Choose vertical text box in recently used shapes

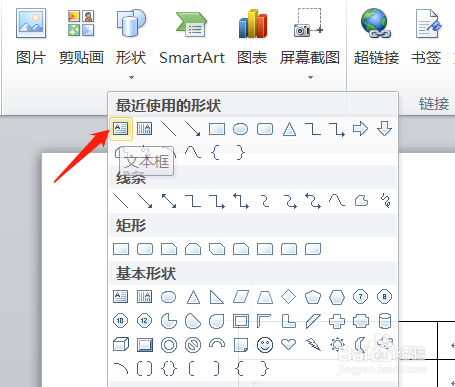tap(145, 129)
